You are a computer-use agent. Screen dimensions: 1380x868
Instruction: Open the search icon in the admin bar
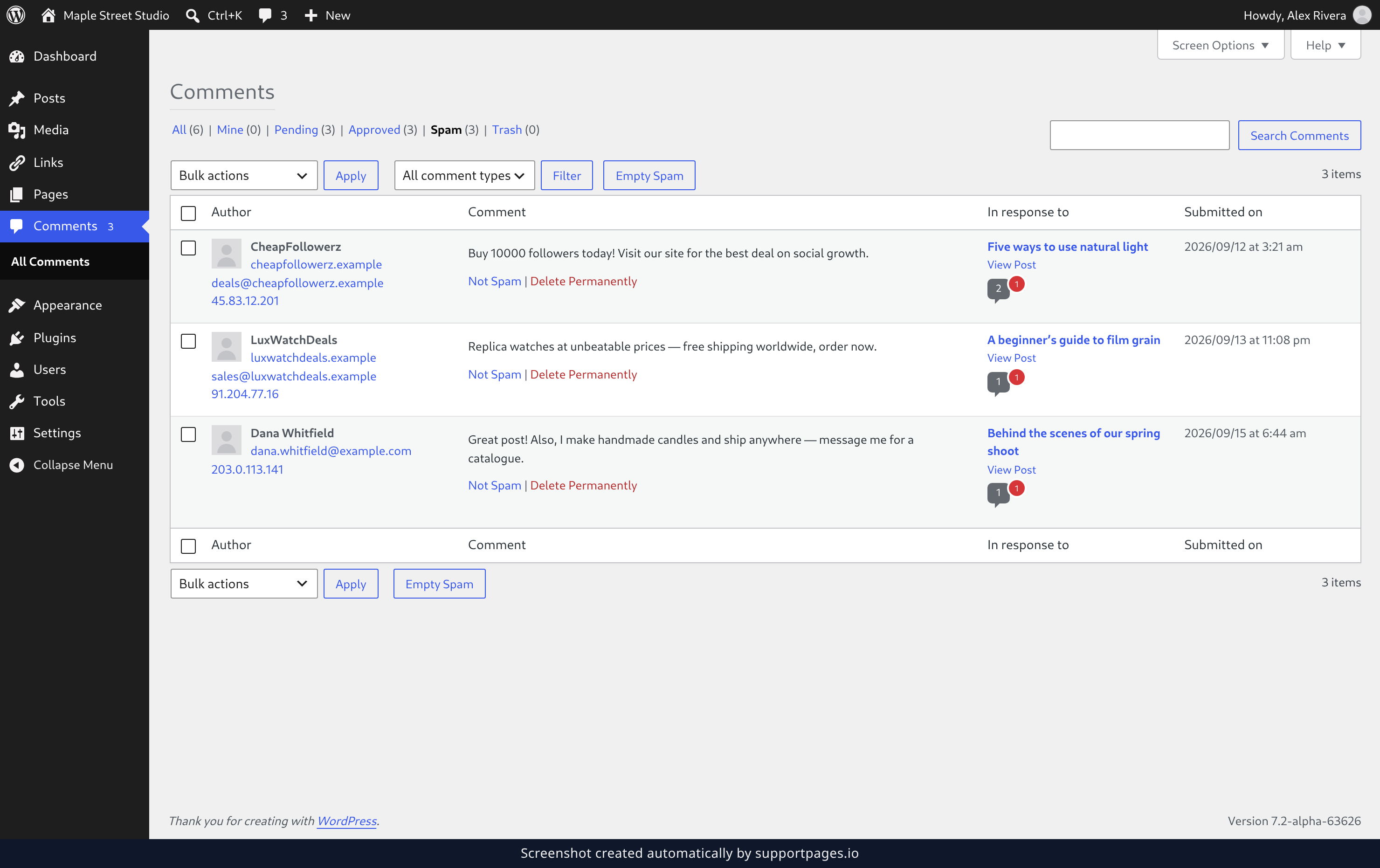(193, 15)
